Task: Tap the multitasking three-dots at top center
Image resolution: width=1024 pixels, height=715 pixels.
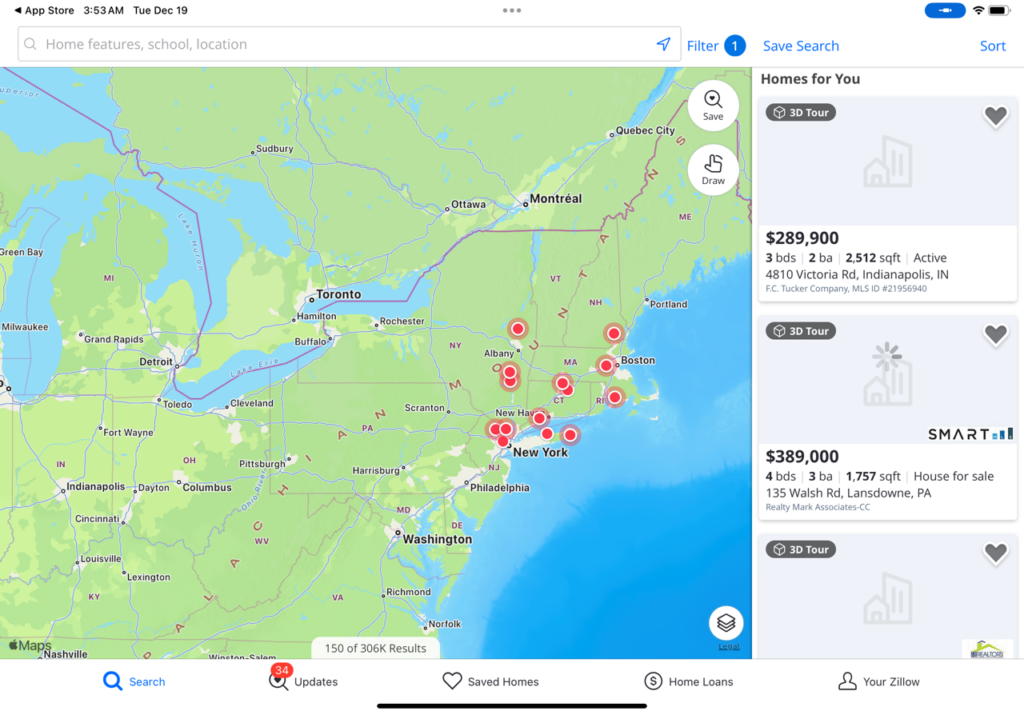Action: click(512, 10)
